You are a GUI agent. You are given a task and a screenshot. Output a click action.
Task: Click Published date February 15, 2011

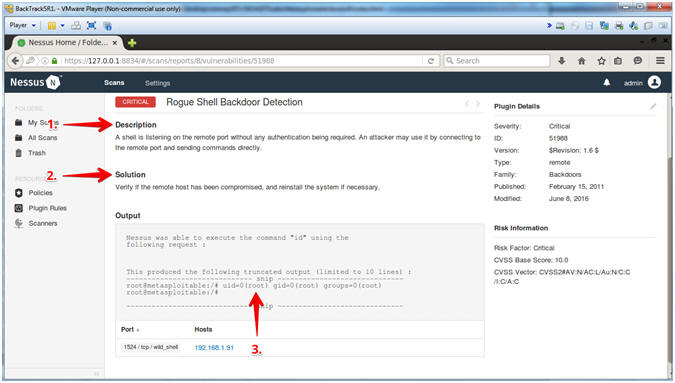pyautogui.click(x=576, y=186)
